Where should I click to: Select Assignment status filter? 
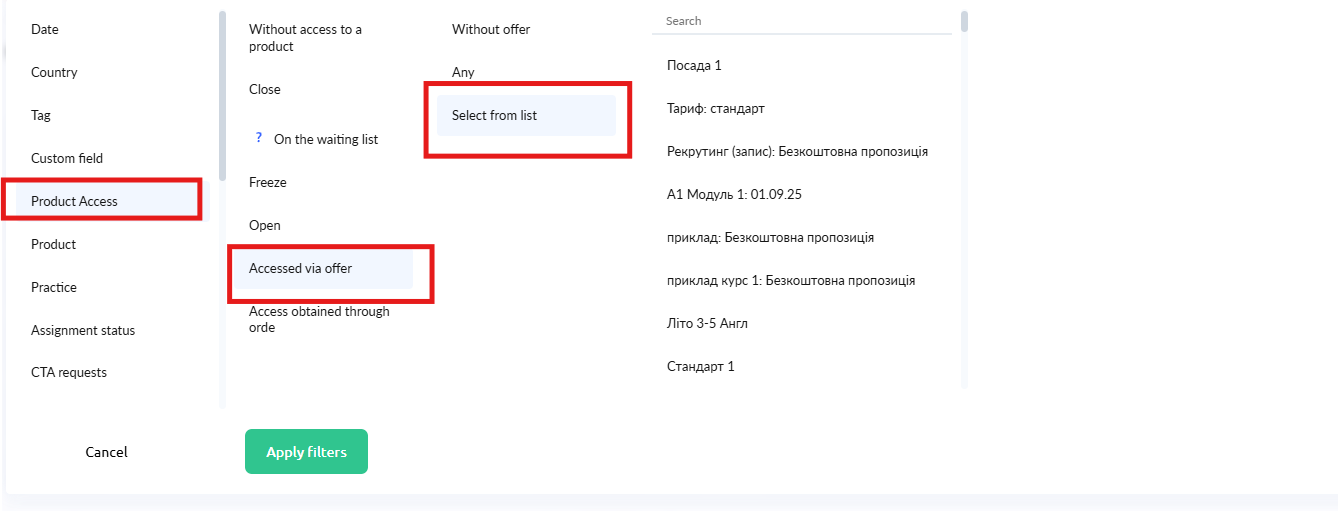pos(83,331)
